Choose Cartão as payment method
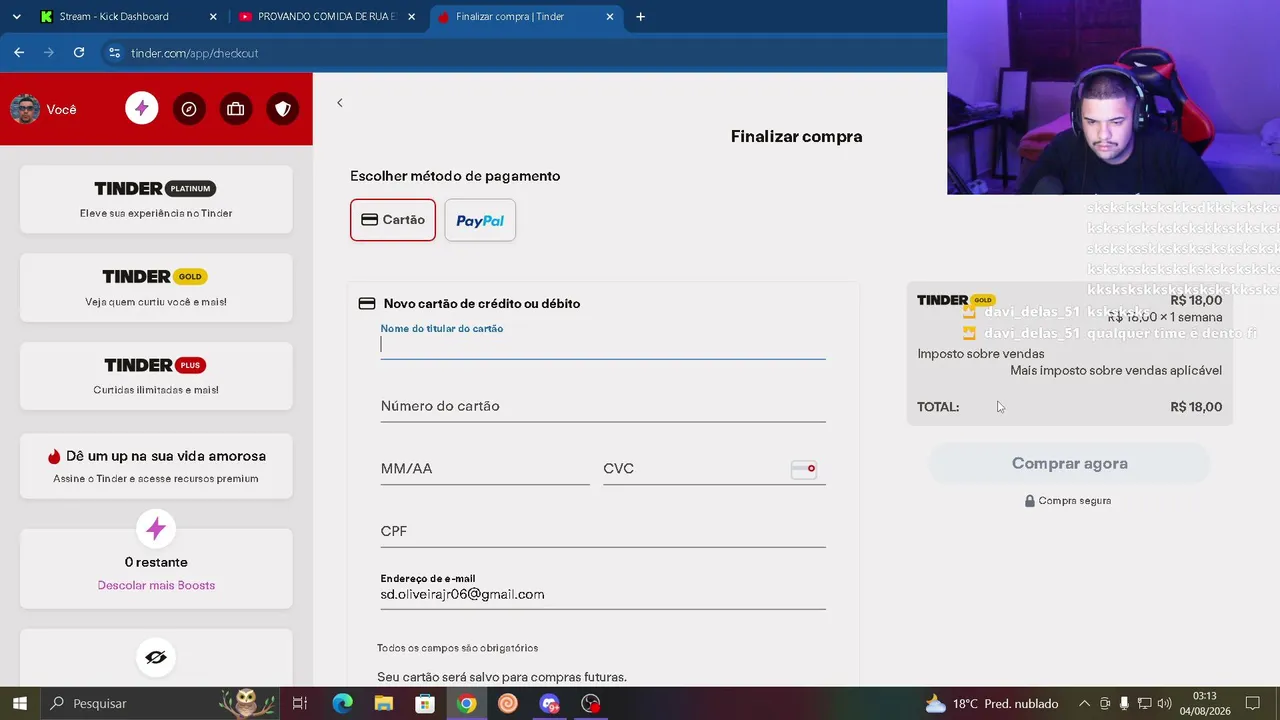The height and width of the screenshot is (720, 1280). pyautogui.click(x=393, y=220)
